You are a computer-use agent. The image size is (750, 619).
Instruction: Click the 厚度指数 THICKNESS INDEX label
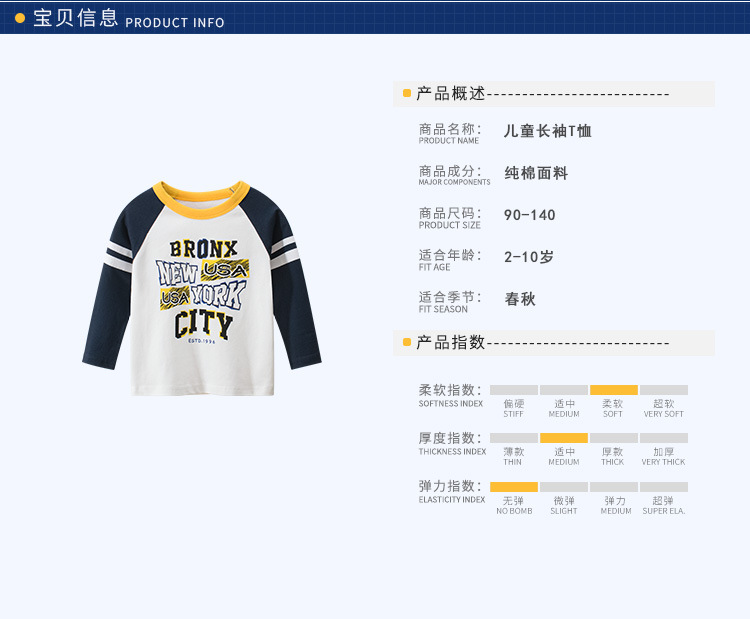click(452, 443)
